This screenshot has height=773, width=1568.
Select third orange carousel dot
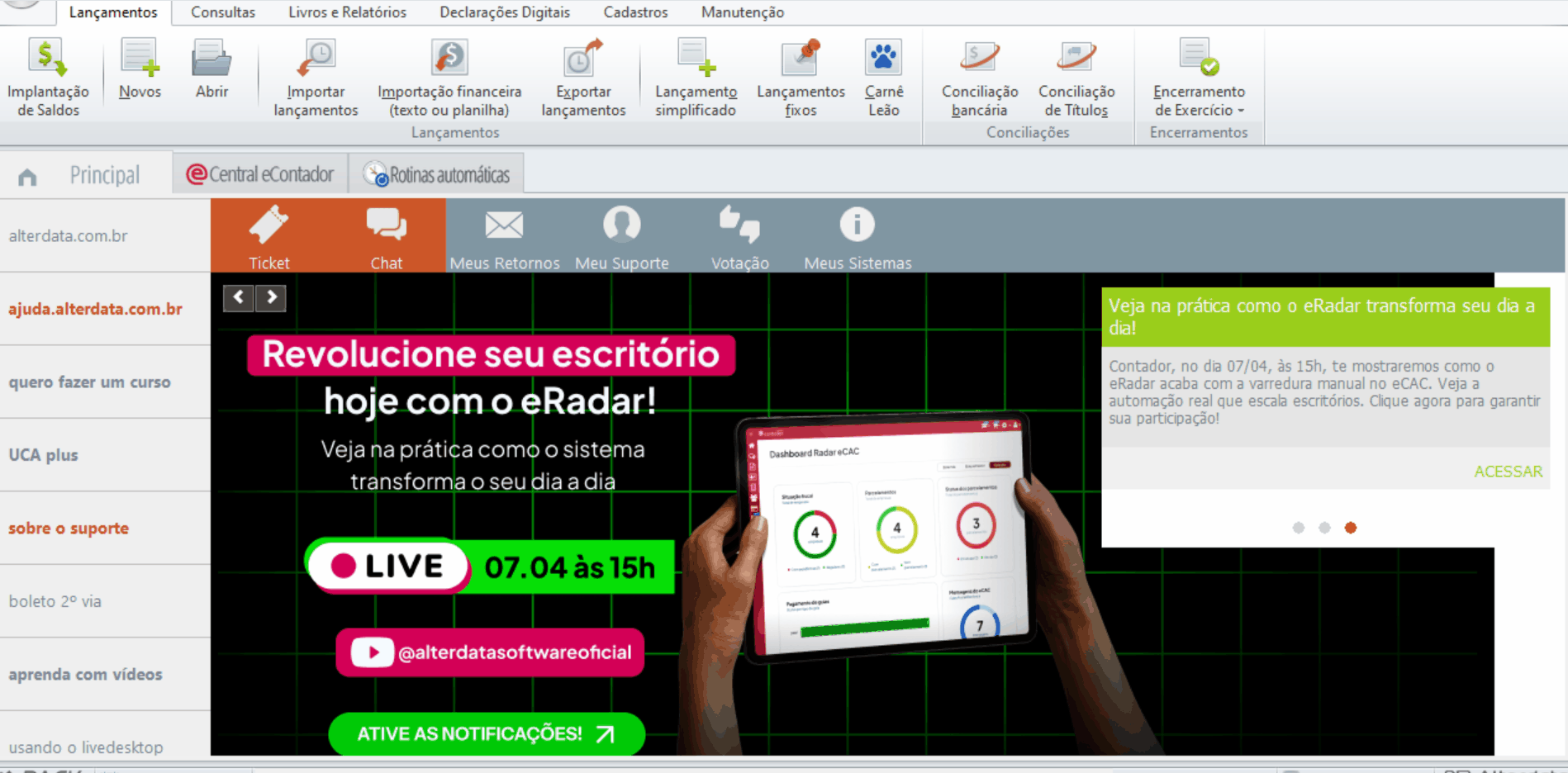1351,528
